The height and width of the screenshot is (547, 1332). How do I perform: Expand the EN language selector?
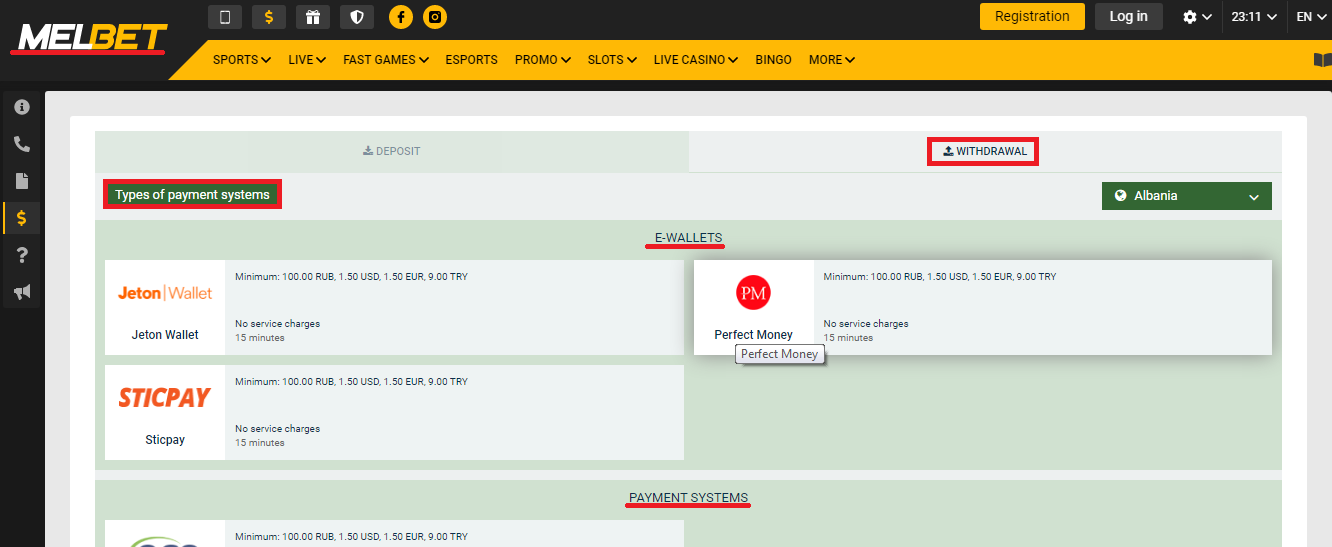(1309, 17)
